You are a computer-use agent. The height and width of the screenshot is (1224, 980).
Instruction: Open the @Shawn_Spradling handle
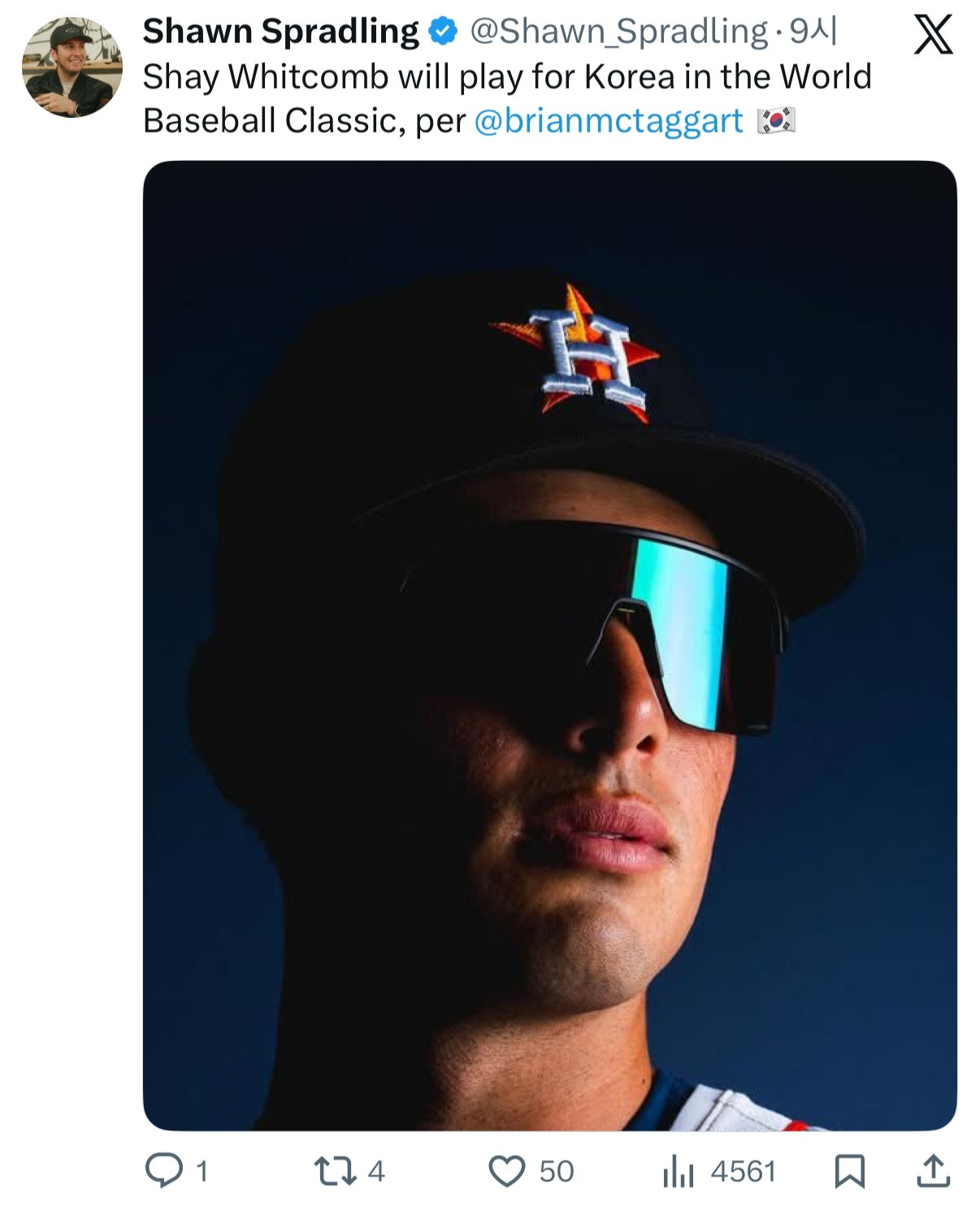[x=618, y=32]
